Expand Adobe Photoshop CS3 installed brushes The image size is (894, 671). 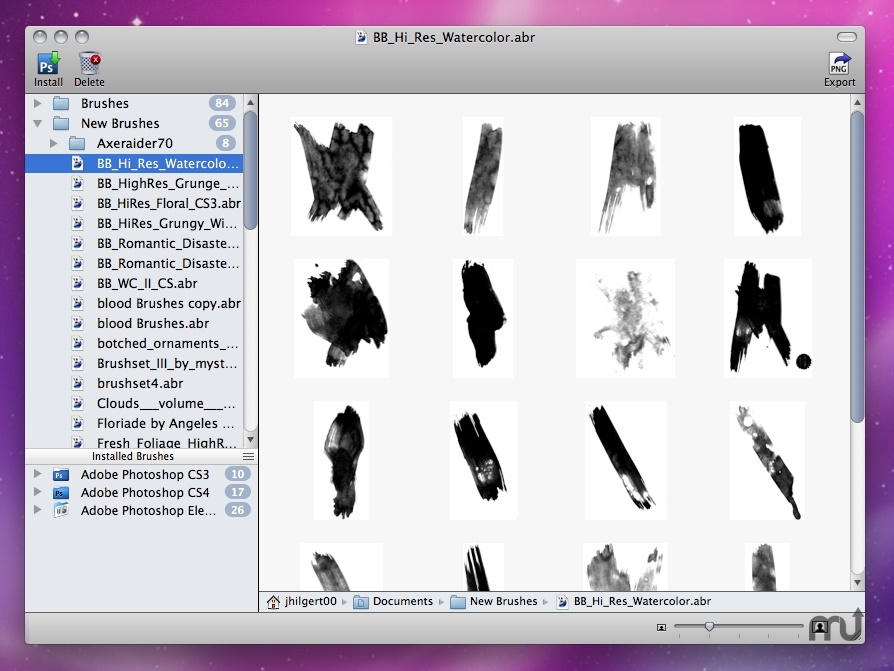(x=38, y=474)
